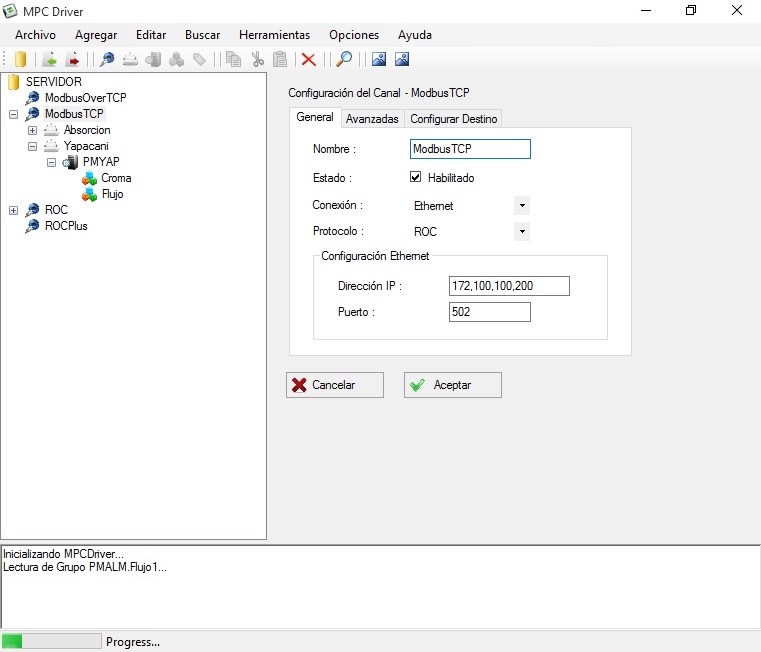
Task: Click the ModbusOverTCP channel globe icon
Action: [33, 98]
